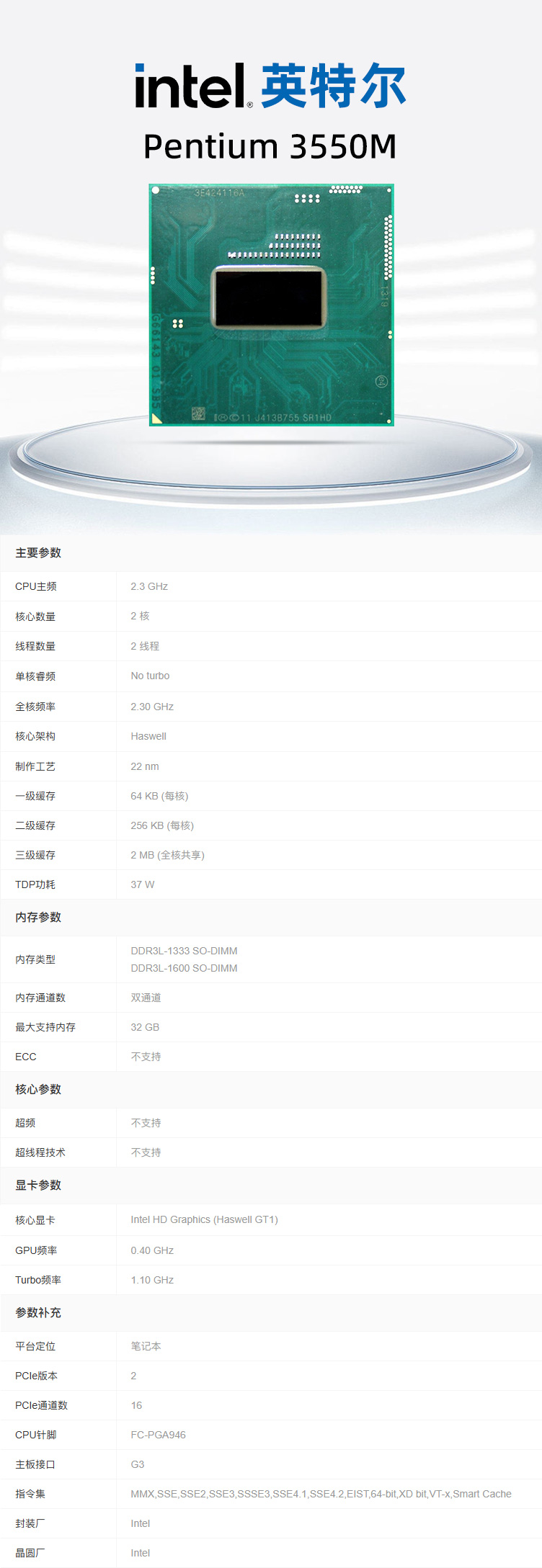Click the 超频 label
The width and height of the screenshot is (542, 1568).
pyautogui.click(x=25, y=1123)
